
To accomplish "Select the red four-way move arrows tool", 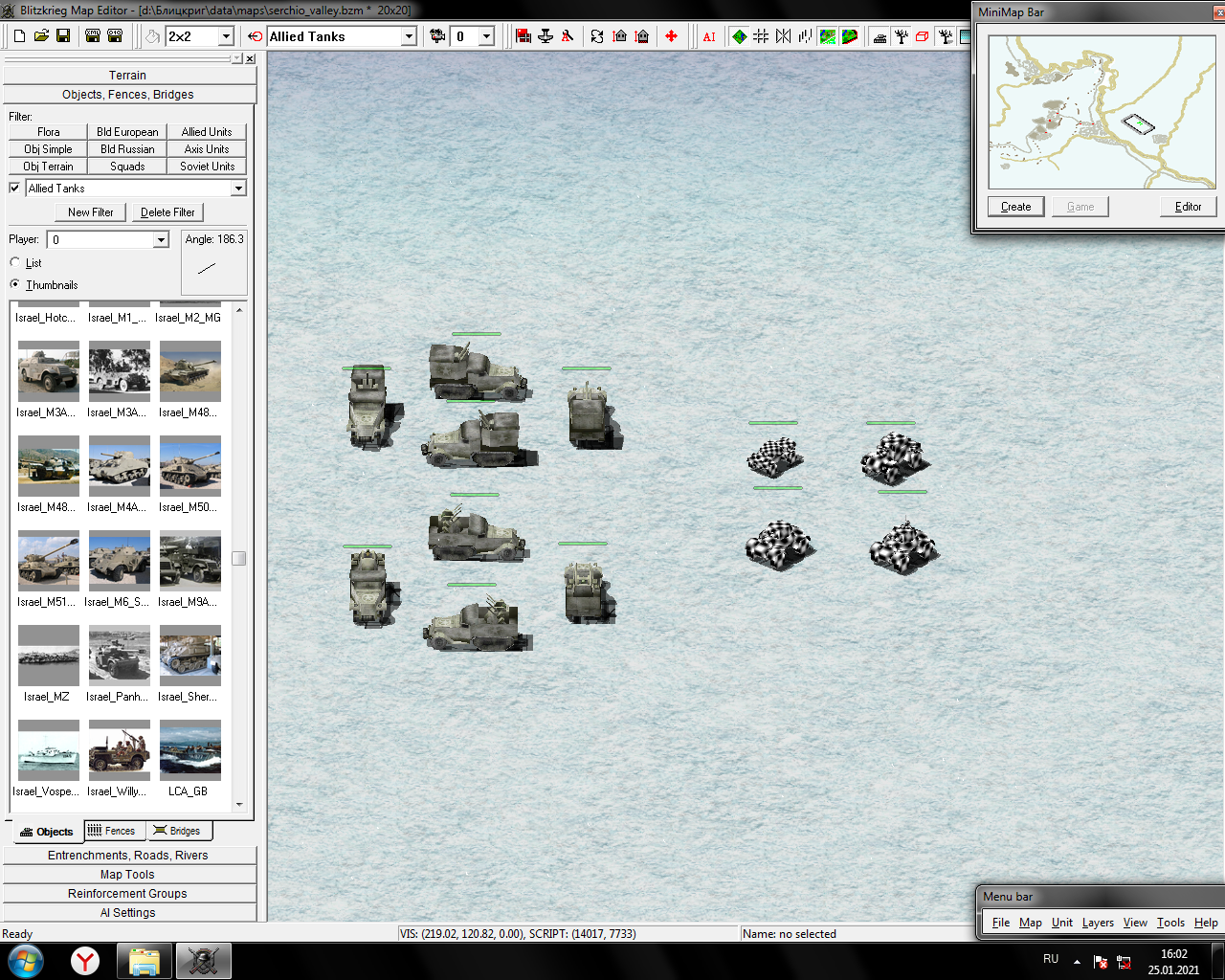I will point(671,36).
